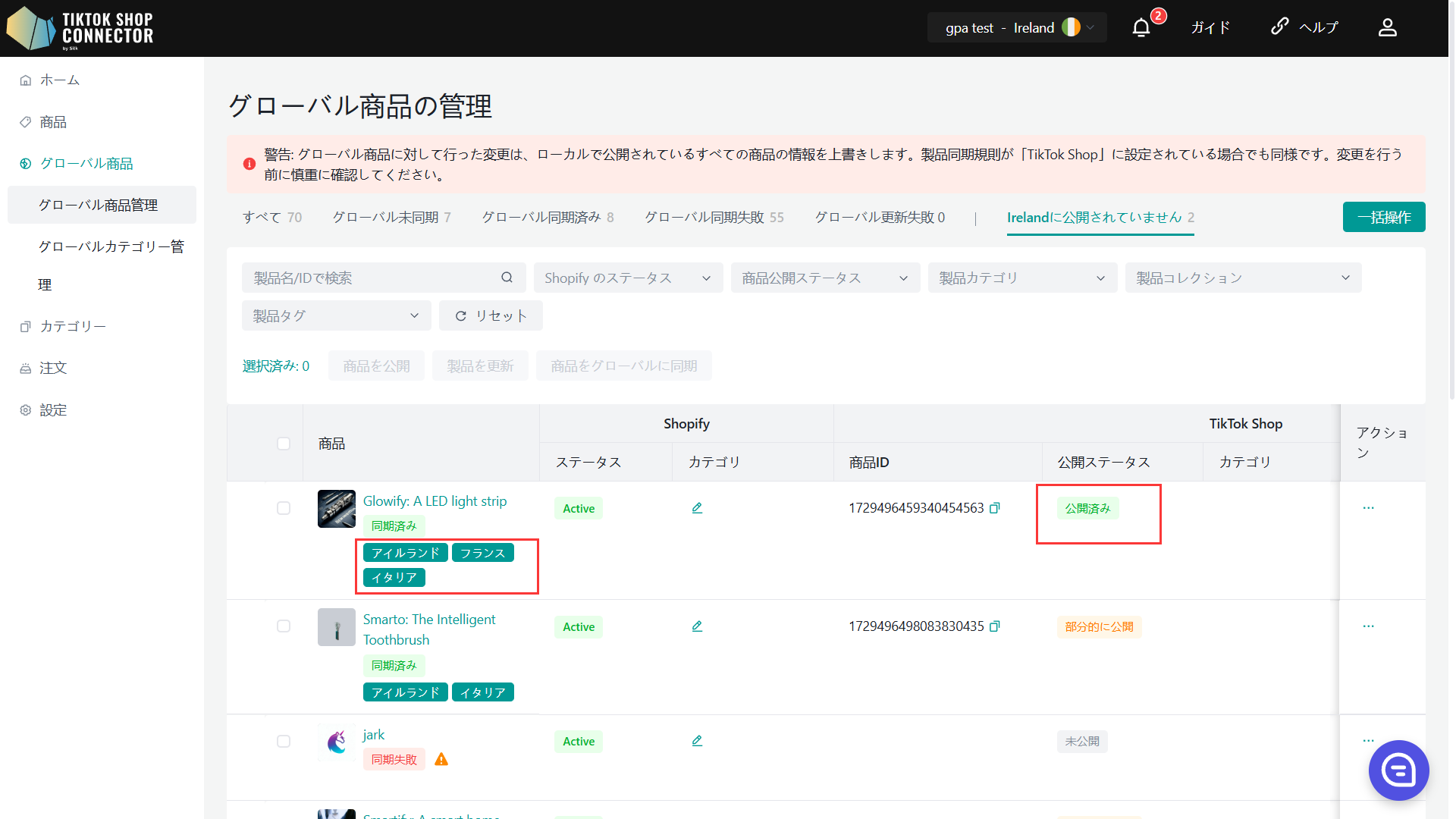Expand Shopify のステータス dropdown

pyautogui.click(x=628, y=278)
